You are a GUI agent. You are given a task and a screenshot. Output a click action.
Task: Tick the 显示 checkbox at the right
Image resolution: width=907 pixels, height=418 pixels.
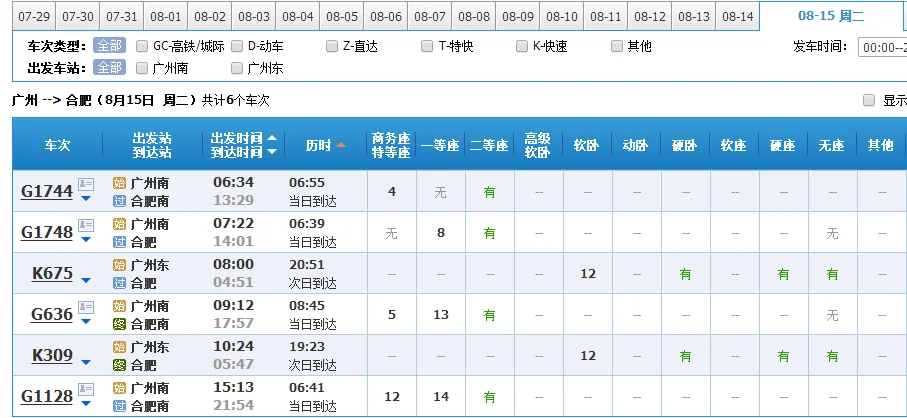tap(869, 101)
